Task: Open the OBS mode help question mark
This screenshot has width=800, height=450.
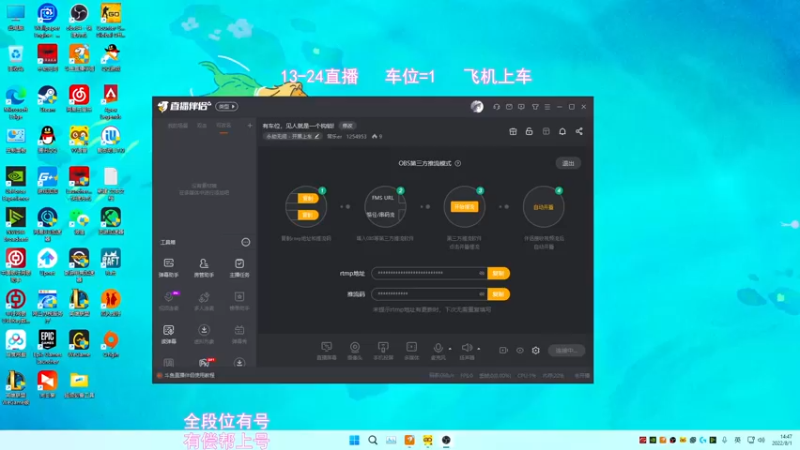Action: (458, 163)
